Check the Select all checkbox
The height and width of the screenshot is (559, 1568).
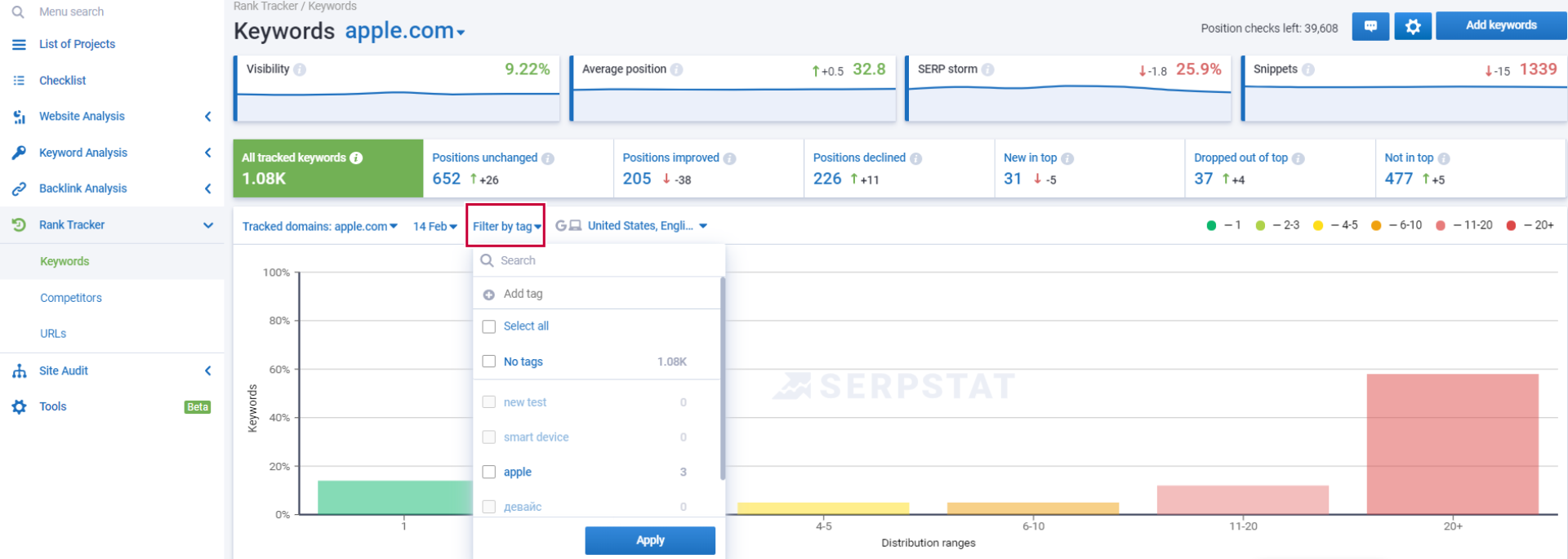pyautogui.click(x=488, y=326)
